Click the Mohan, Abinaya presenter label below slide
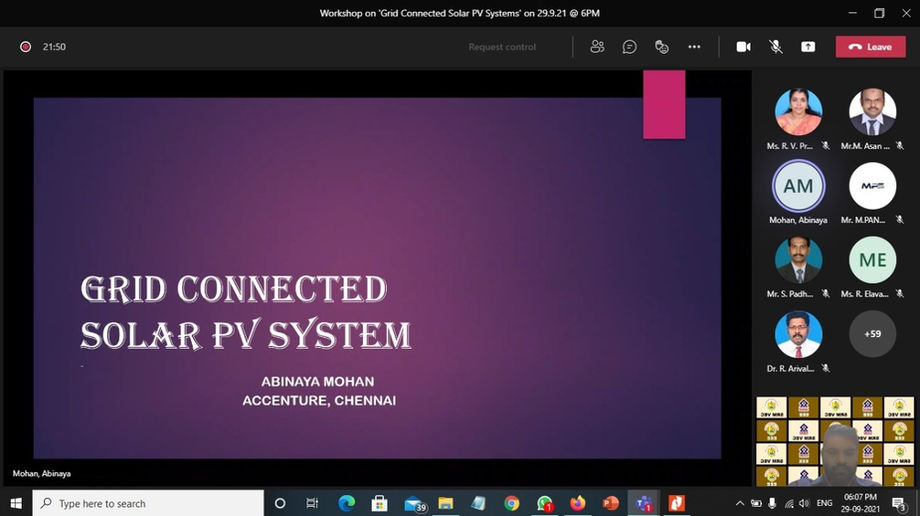The width and height of the screenshot is (920, 516). pyautogui.click(x=42, y=473)
